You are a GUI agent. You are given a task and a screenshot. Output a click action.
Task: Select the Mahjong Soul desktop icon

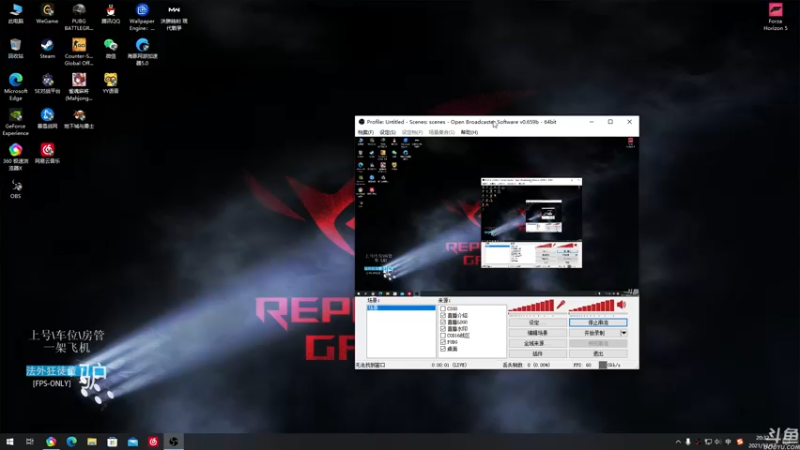tap(79, 87)
